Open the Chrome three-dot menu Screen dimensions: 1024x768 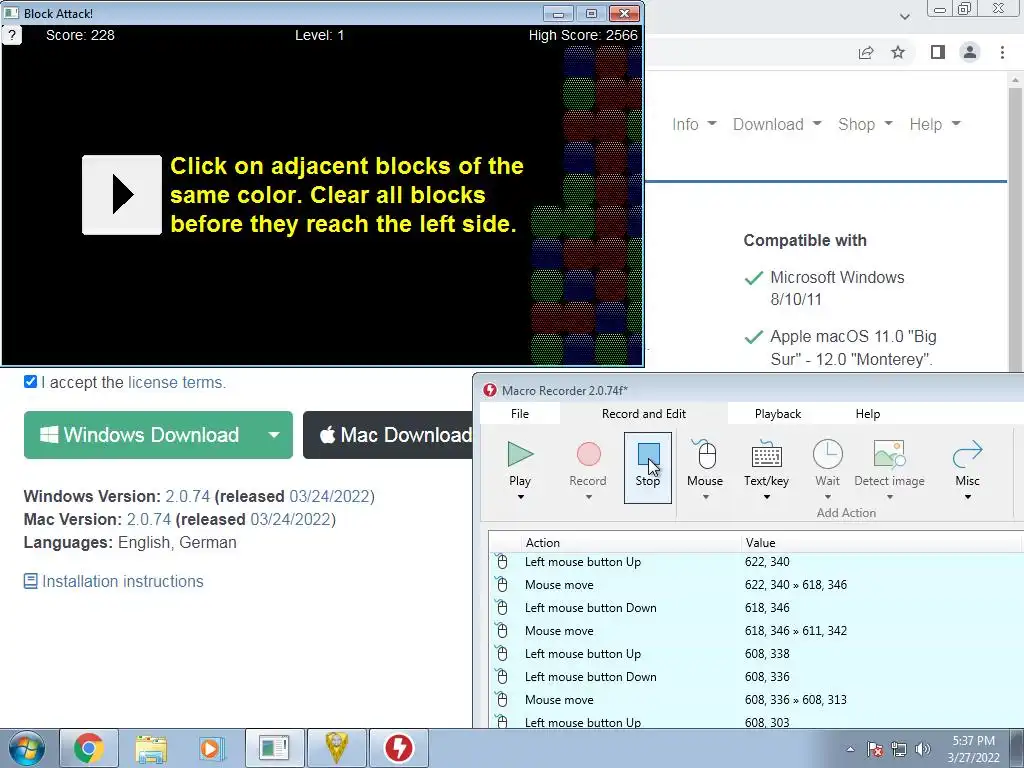[1002, 52]
